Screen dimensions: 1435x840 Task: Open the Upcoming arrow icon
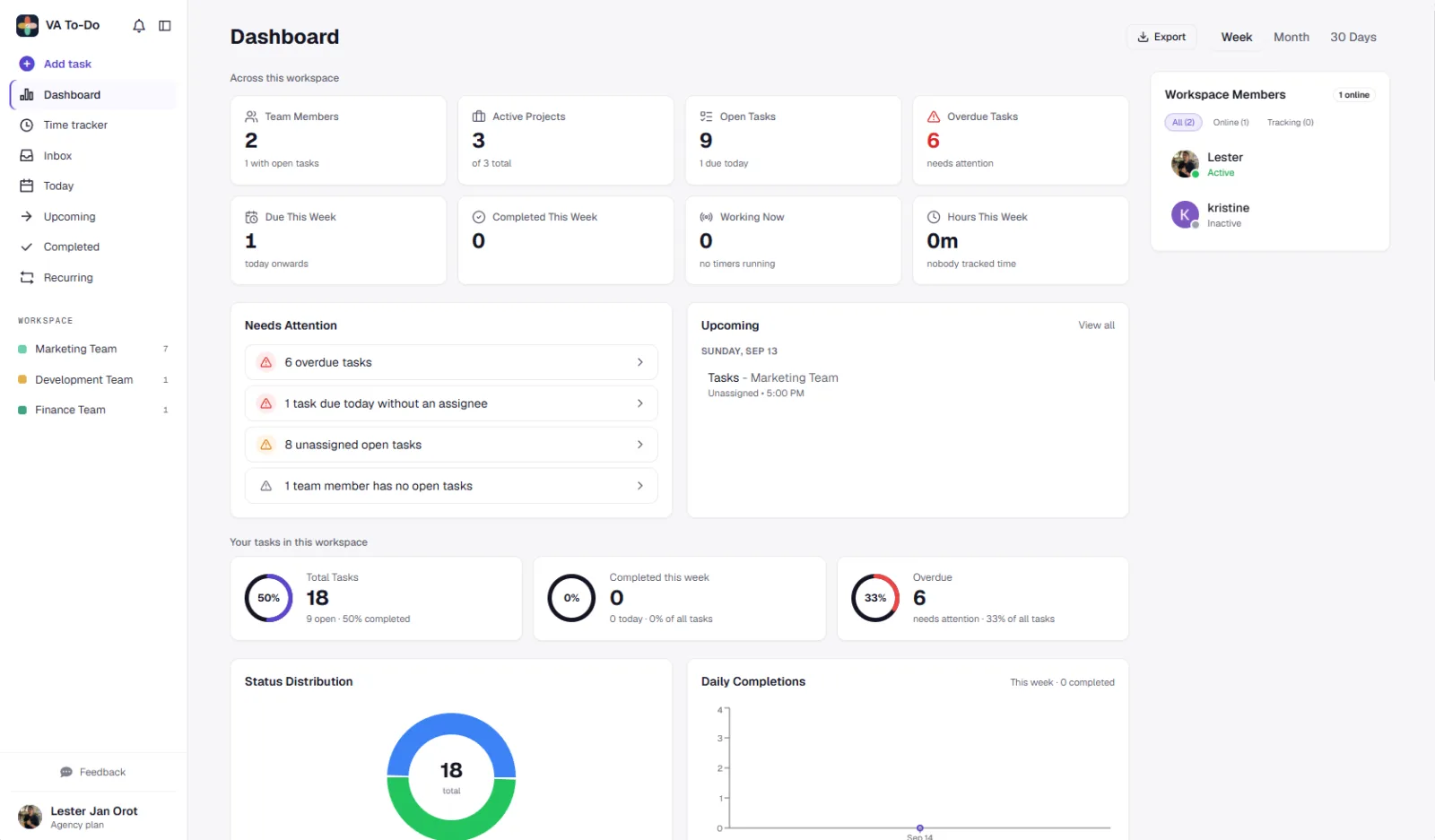pos(27,217)
